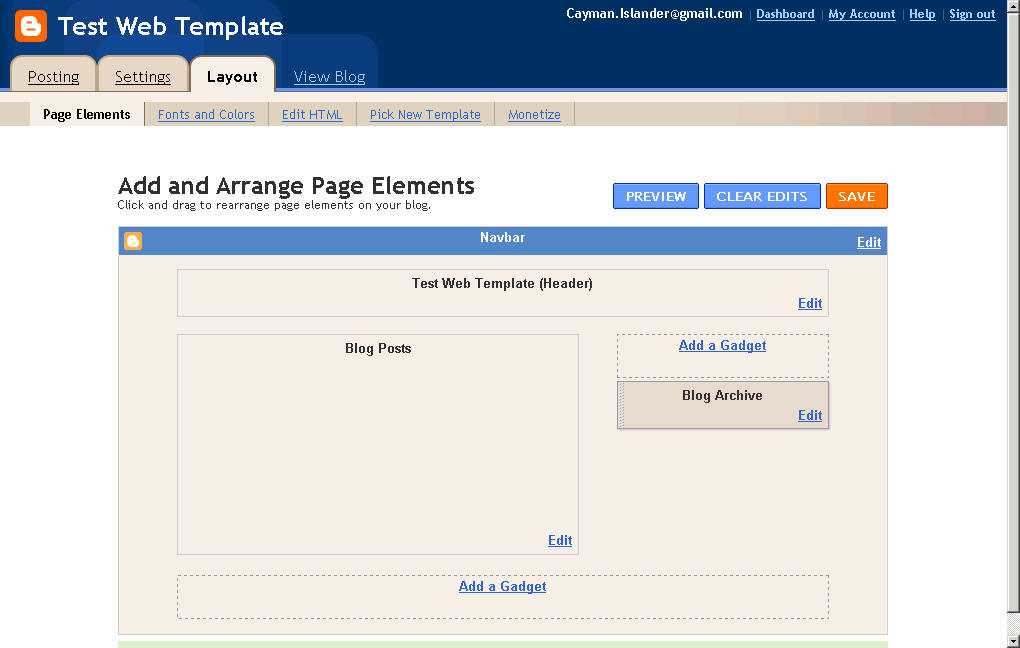The width and height of the screenshot is (1020, 648).
Task: Edit the Navbar element
Action: coord(868,242)
